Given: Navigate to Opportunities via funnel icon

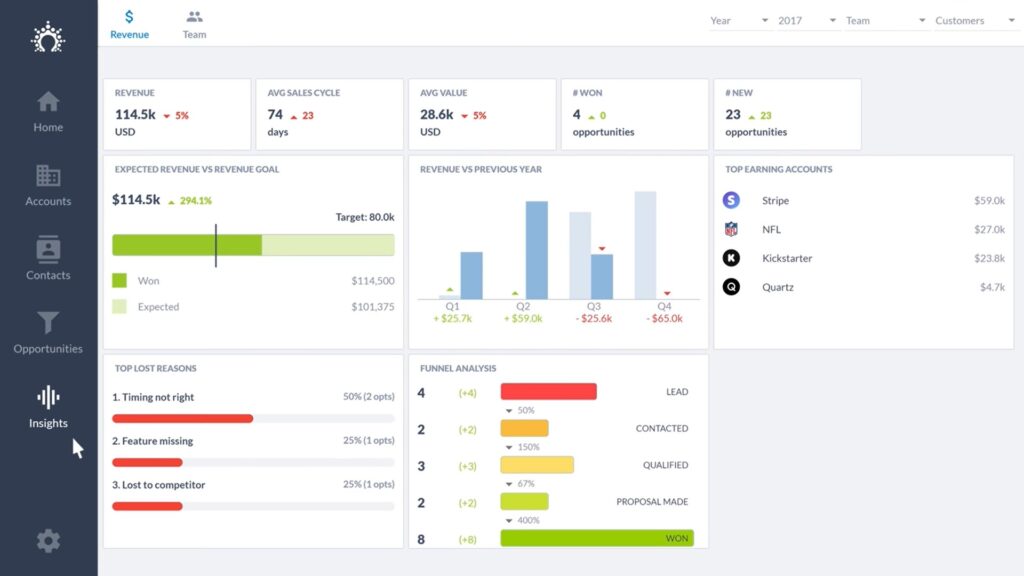Looking at the screenshot, I should pos(47,330).
